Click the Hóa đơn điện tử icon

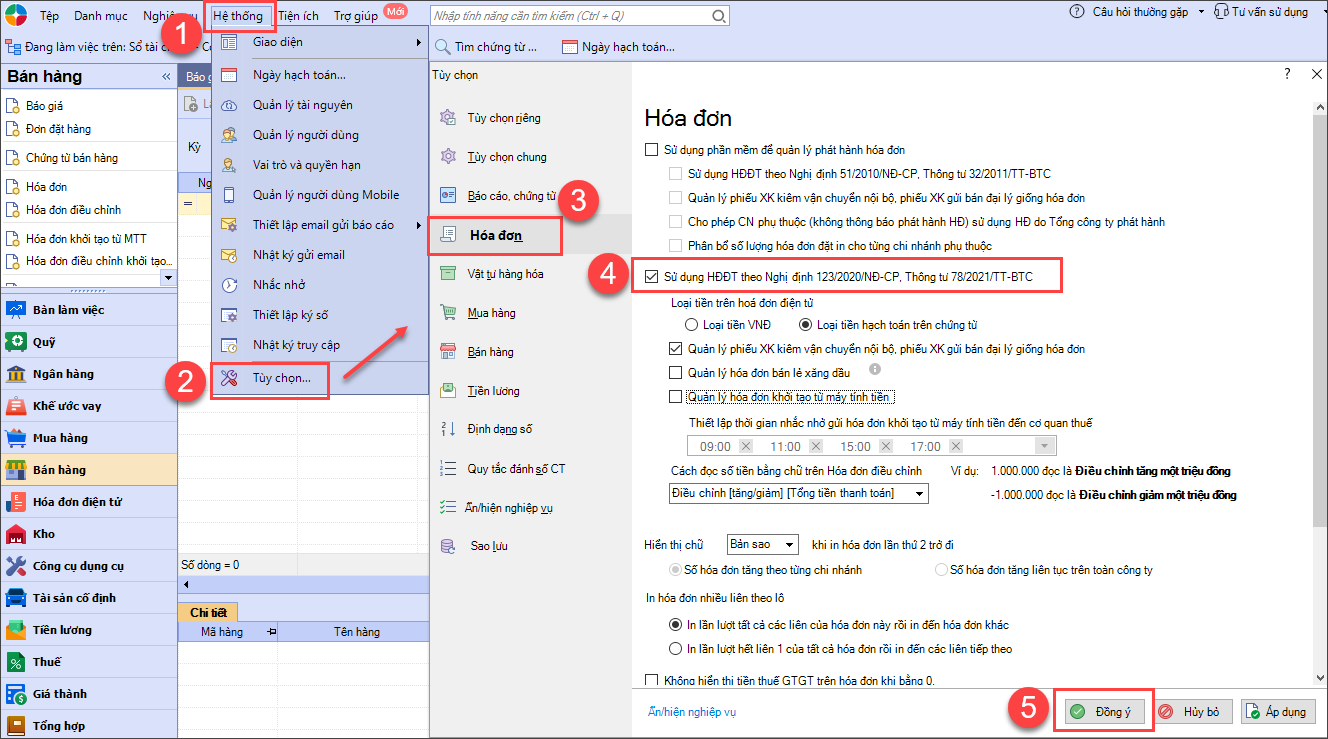(x=16, y=502)
